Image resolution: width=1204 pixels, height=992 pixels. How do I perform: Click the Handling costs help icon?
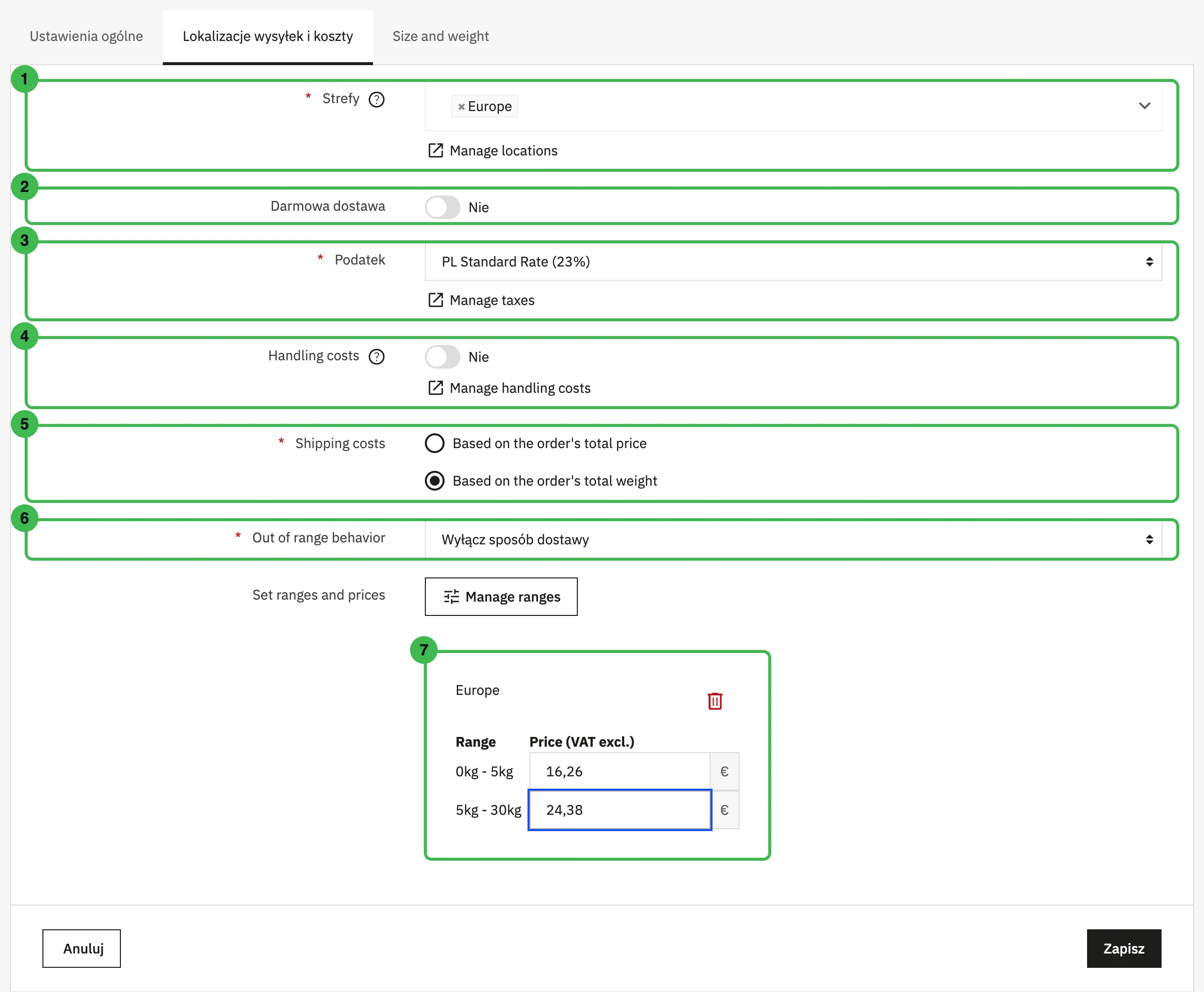click(x=376, y=356)
